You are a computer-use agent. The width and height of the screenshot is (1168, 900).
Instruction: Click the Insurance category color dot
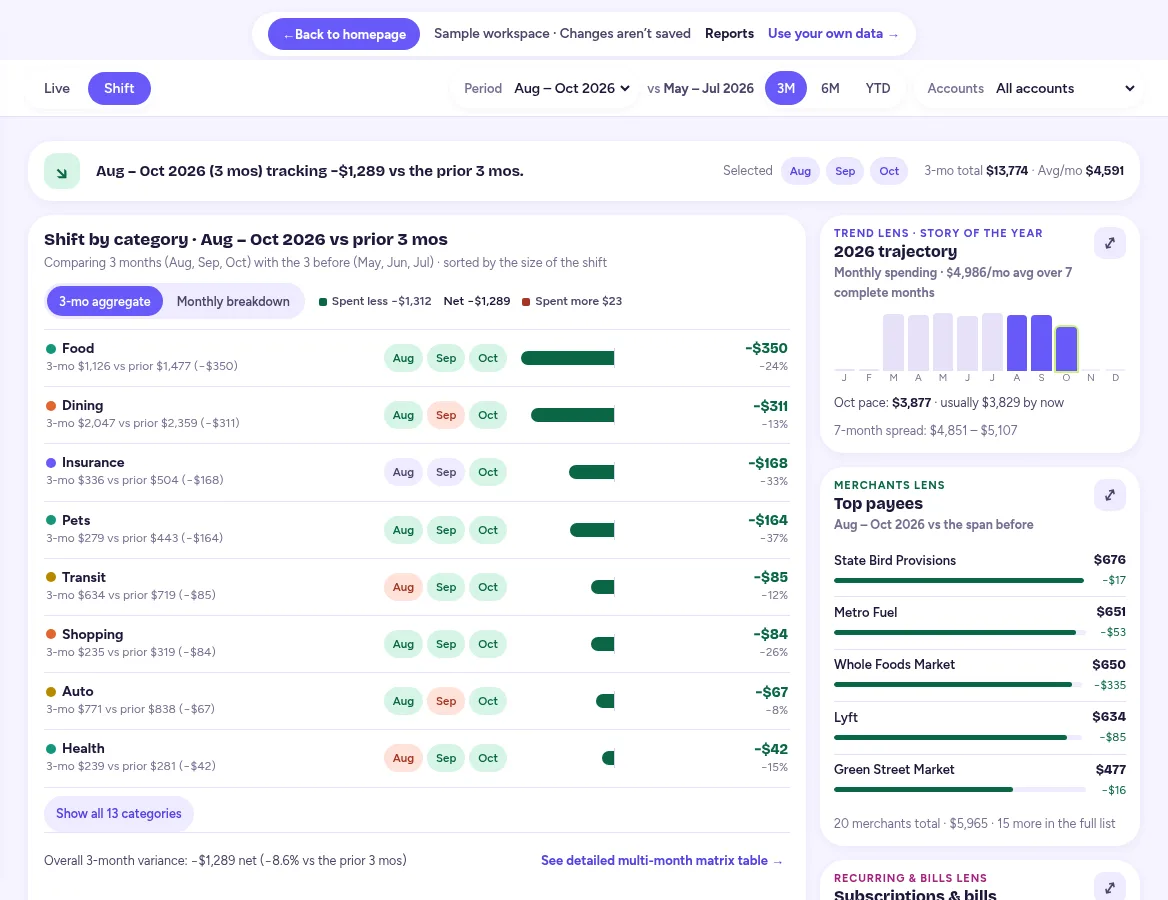pyautogui.click(x=51, y=463)
